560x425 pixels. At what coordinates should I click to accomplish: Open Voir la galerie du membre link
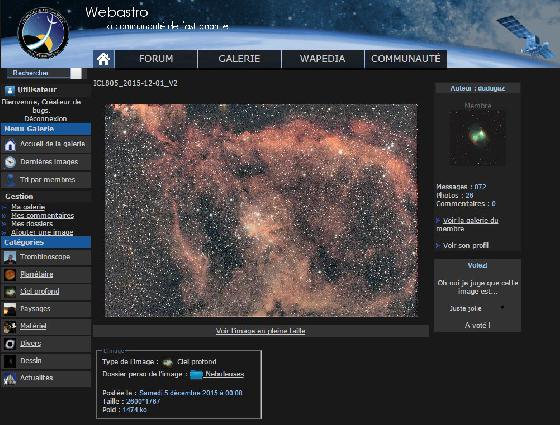pos(468,224)
